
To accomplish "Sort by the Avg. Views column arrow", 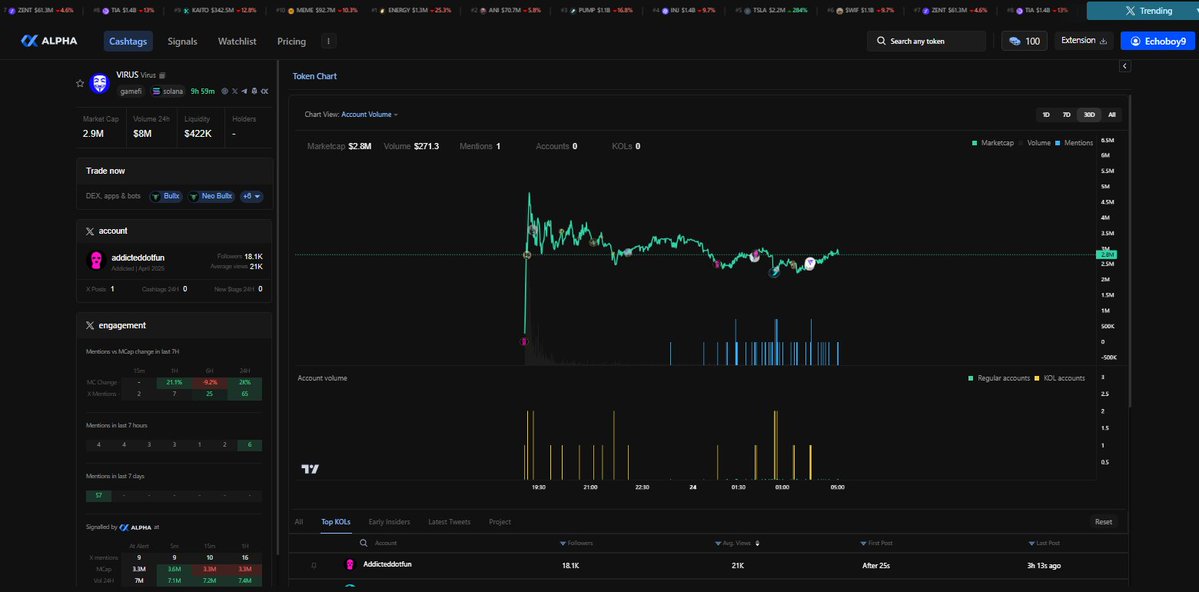I will [717, 544].
